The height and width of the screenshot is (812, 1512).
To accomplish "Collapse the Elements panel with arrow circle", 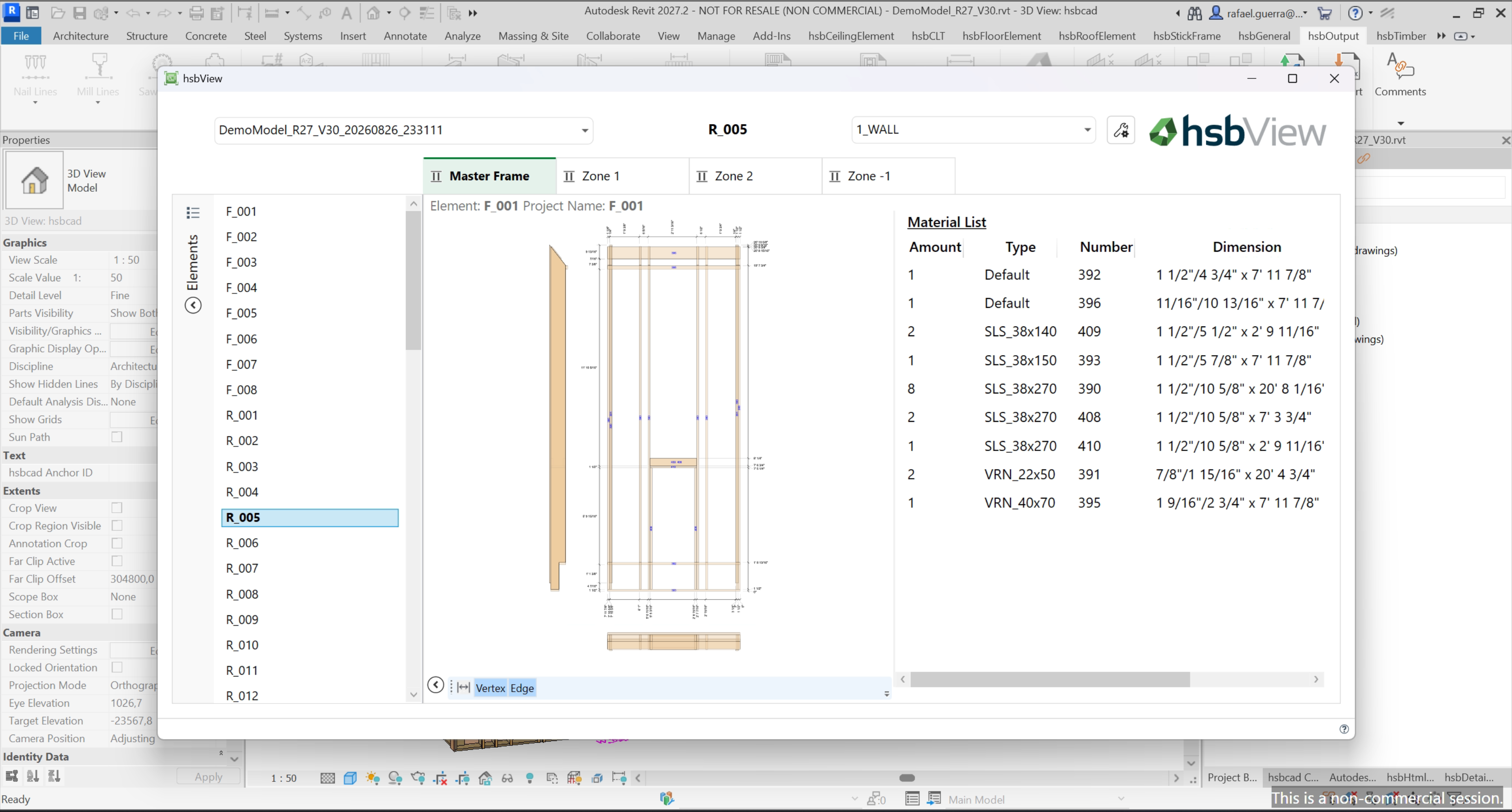I will click(193, 305).
